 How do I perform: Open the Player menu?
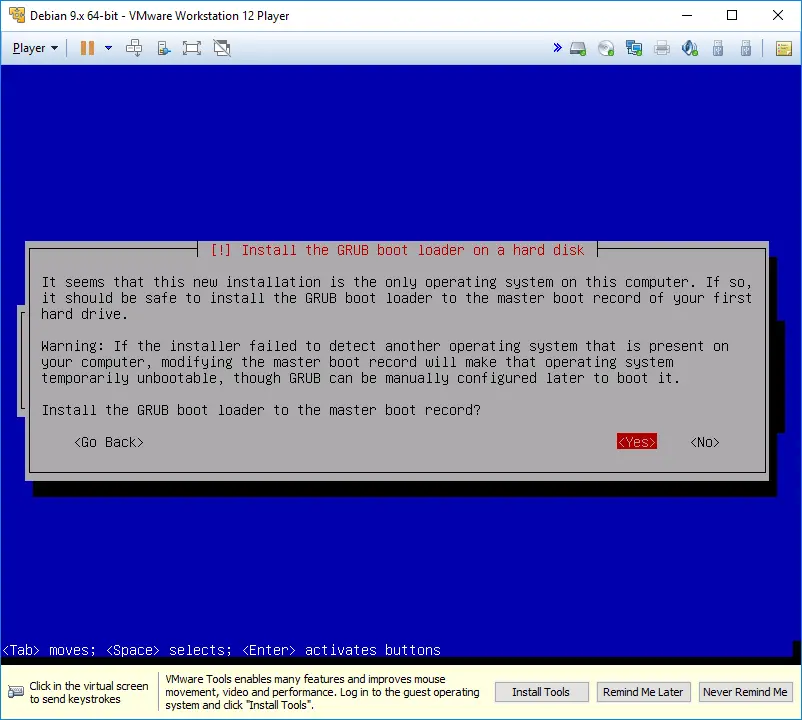[35, 48]
